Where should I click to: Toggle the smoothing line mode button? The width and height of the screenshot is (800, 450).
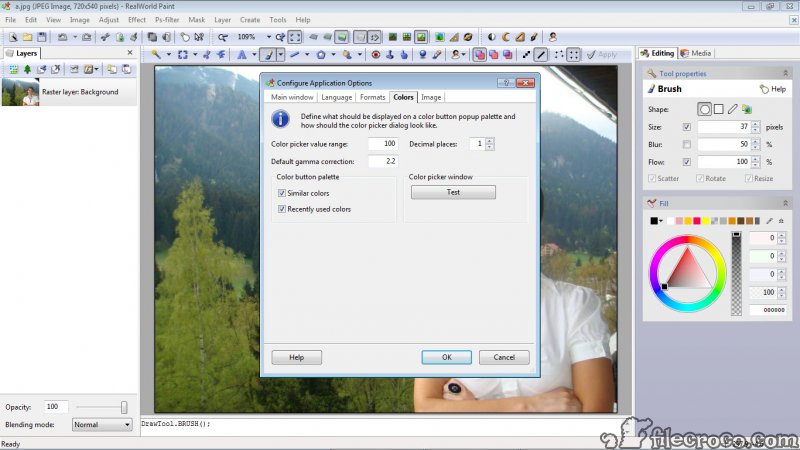541,54
